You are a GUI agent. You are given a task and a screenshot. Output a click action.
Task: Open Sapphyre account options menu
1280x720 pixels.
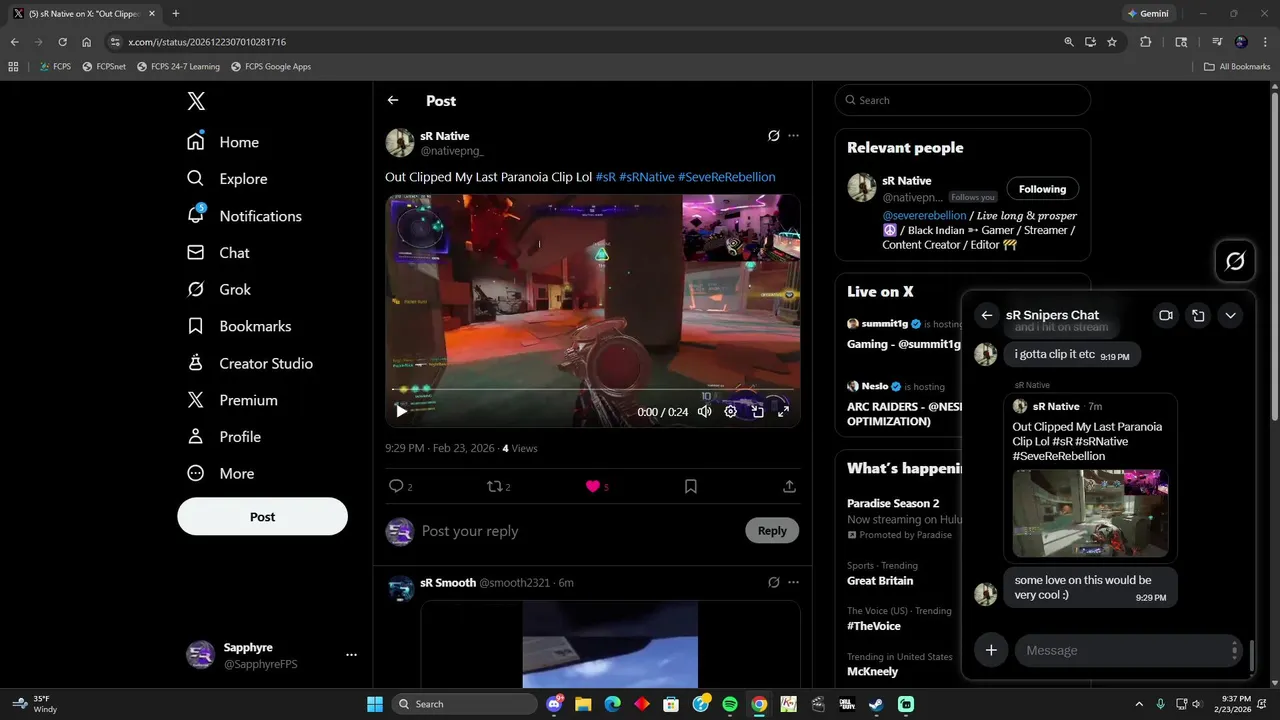click(x=351, y=655)
